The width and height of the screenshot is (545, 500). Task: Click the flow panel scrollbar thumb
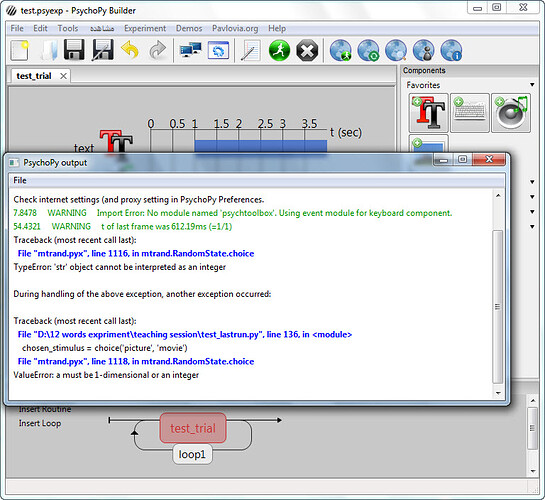point(532,428)
